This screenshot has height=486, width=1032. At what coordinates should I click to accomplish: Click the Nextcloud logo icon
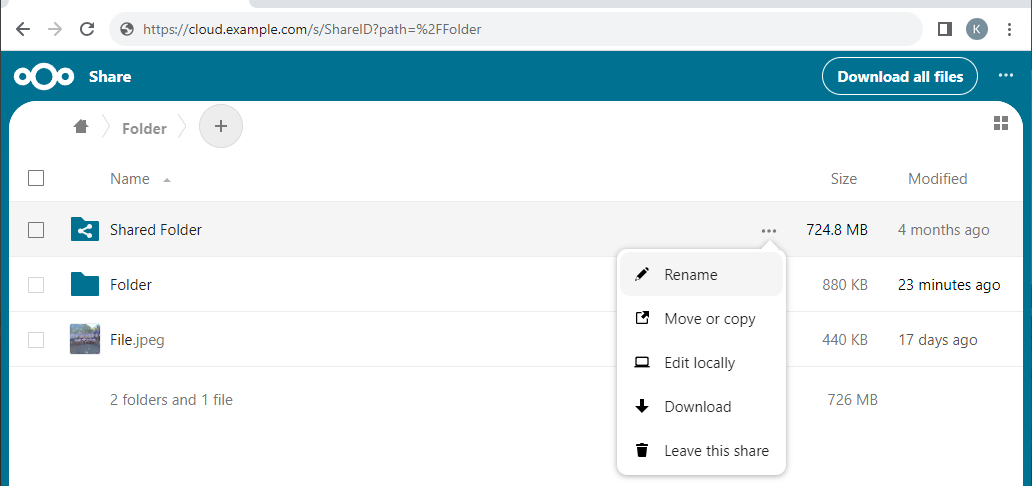pos(44,77)
